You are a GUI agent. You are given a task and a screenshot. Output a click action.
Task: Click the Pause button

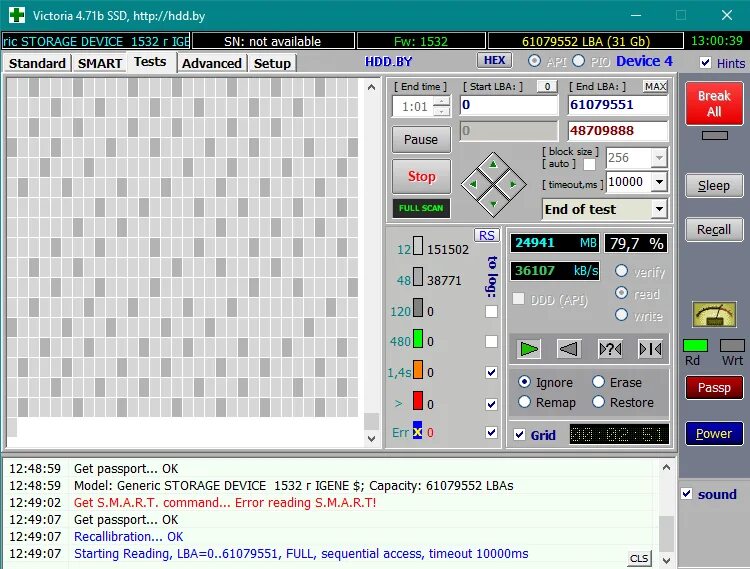pyautogui.click(x=421, y=139)
